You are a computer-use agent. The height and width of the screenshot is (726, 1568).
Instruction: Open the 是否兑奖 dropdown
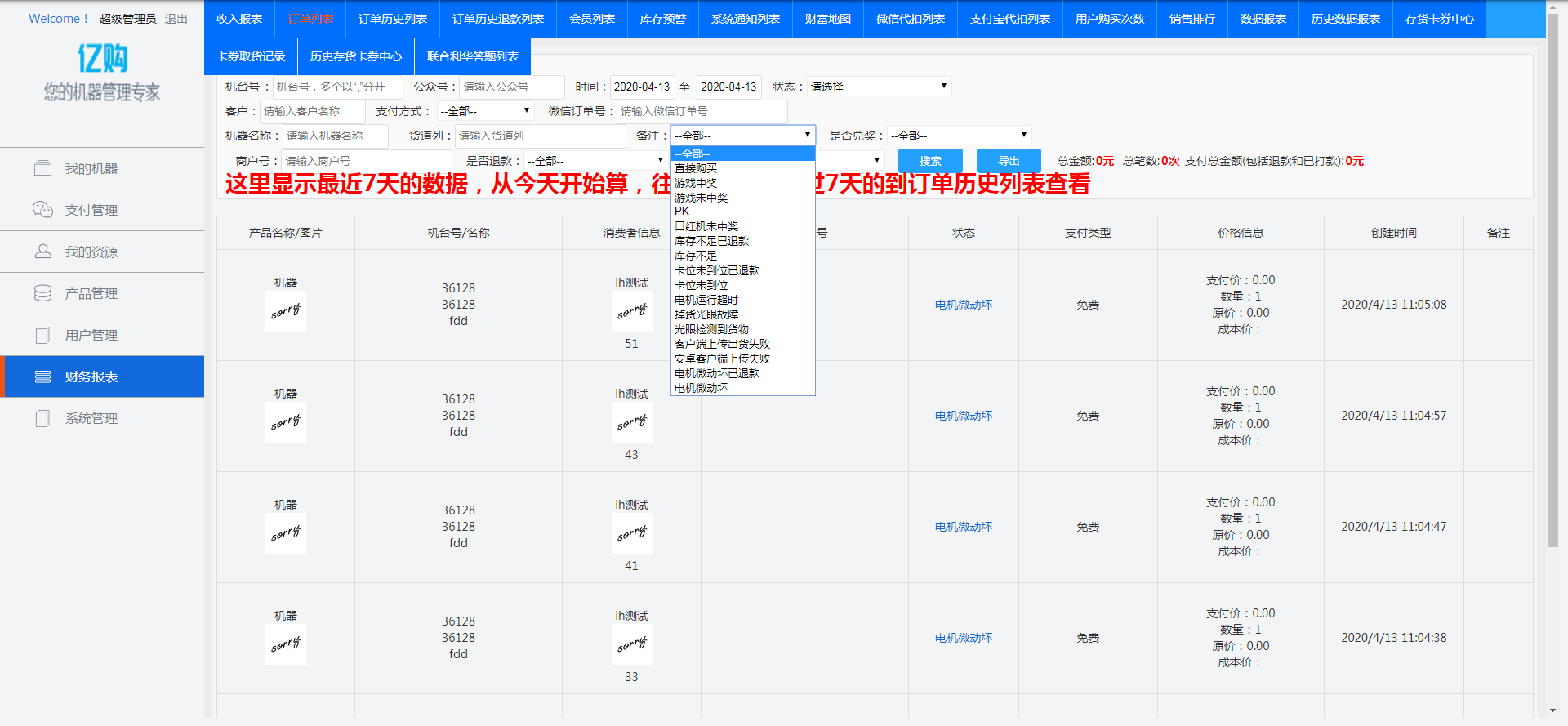pyautogui.click(x=959, y=136)
